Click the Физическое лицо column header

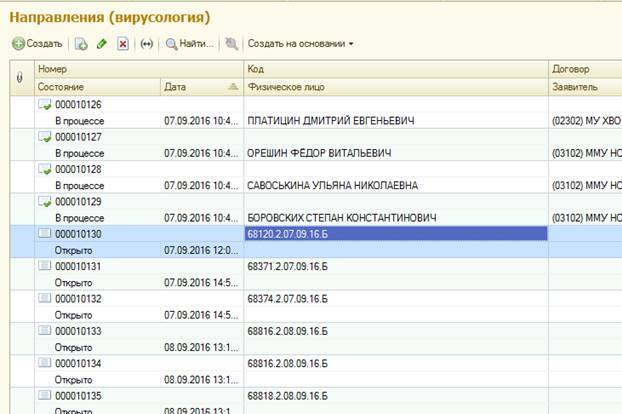coord(396,87)
